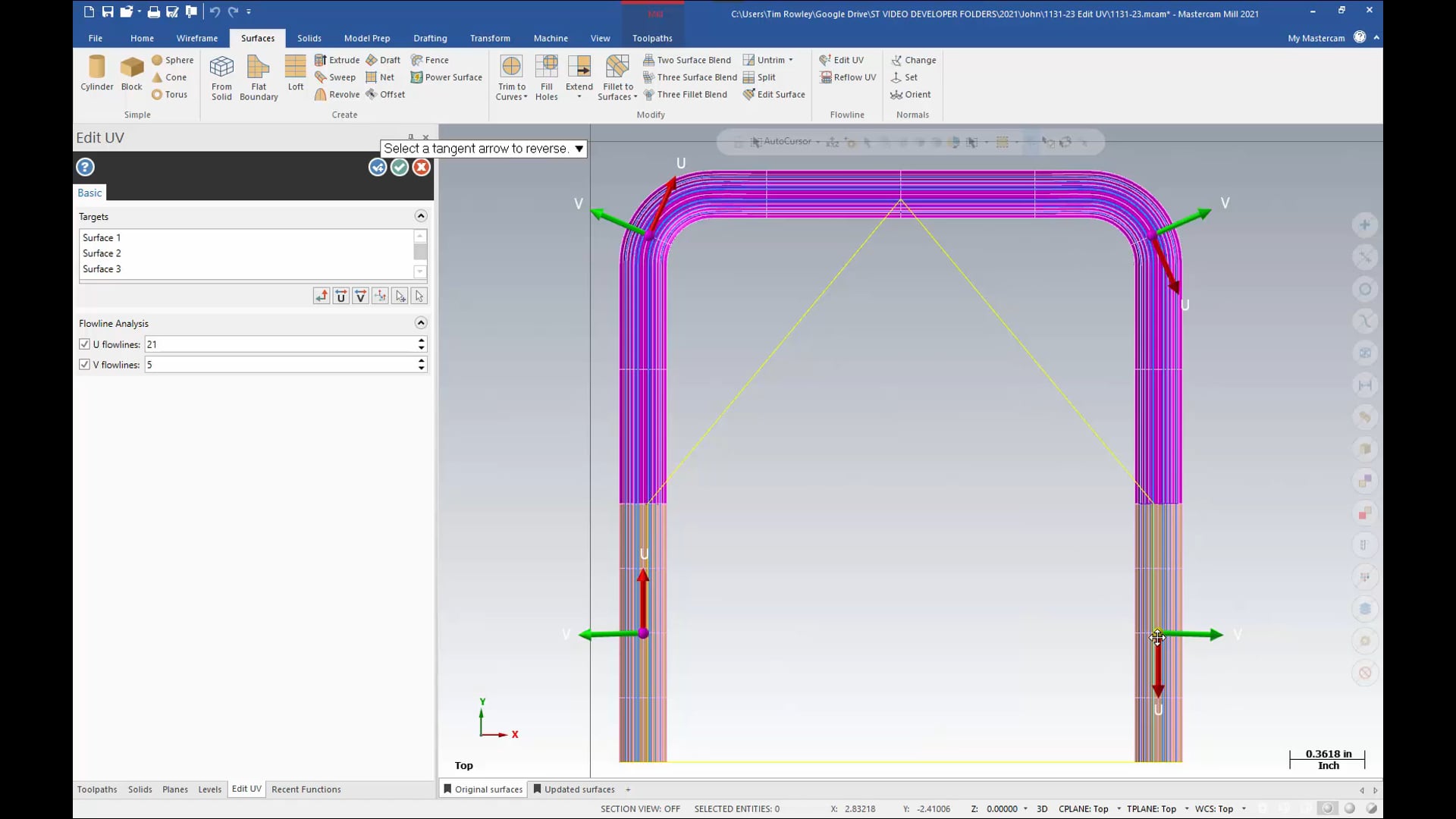The image size is (1456, 819).
Task: Click the red cancel button
Action: [421, 167]
